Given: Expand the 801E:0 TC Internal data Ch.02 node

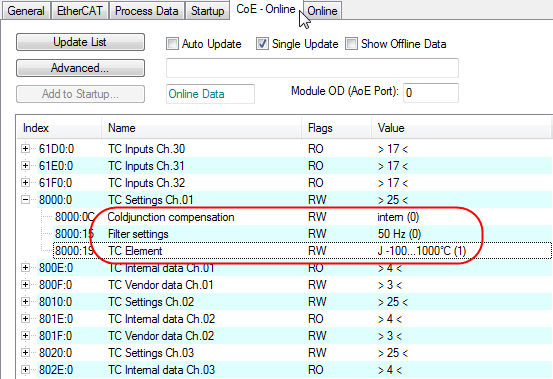Looking at the screenshot, I should tap(25, 319).
